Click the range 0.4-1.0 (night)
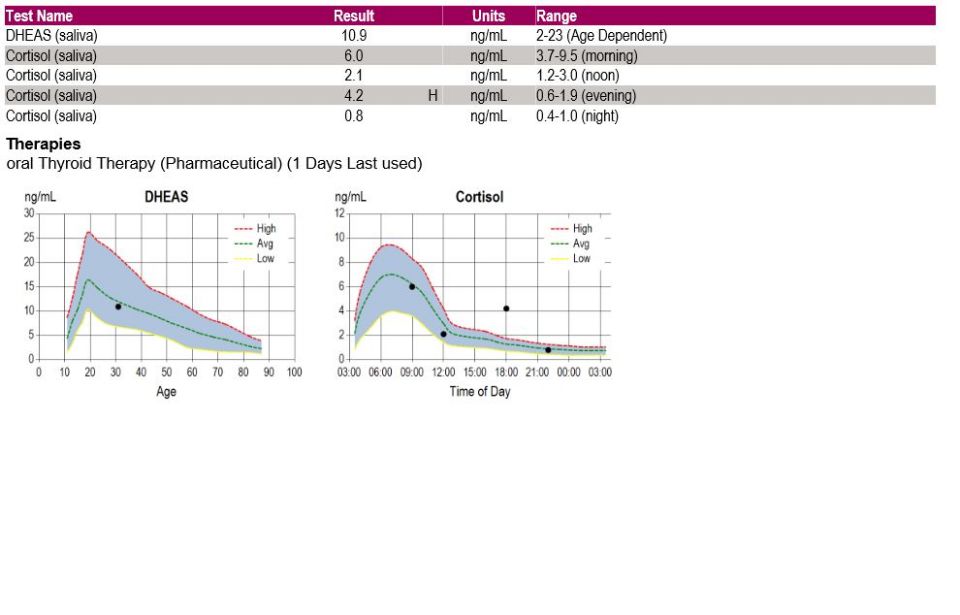The image size is (960, 615). tap(577, 116)
